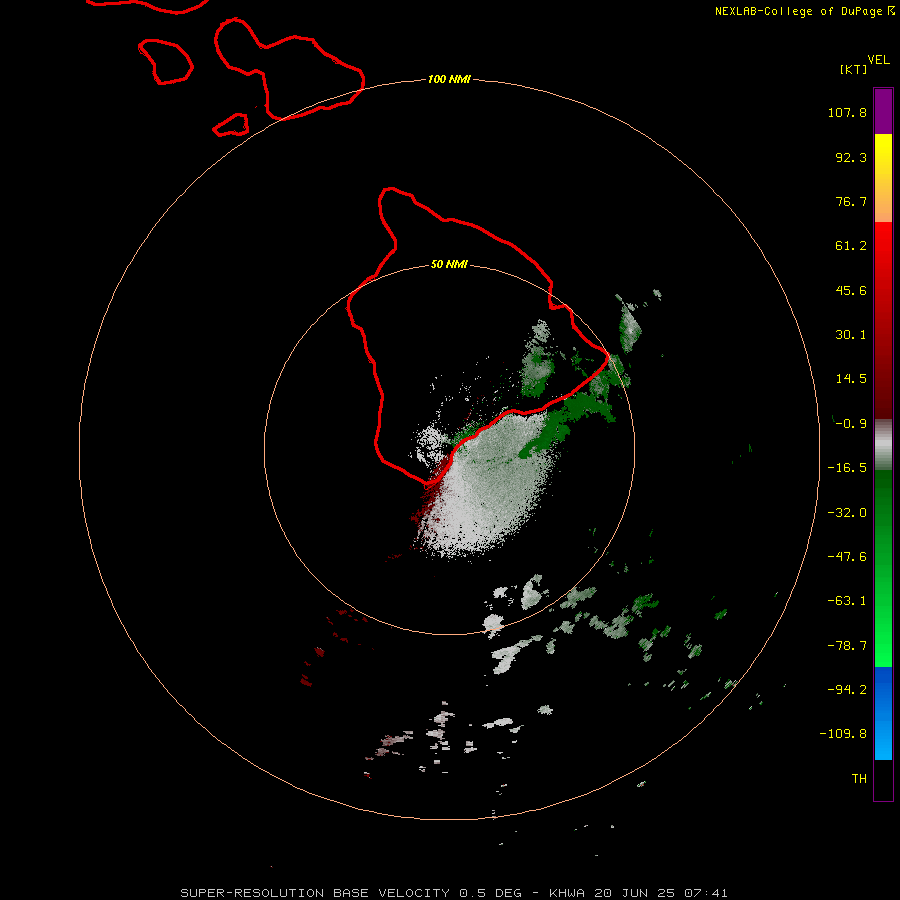Click the 45.6 legend value
This screenshot has width=900, height=900.
[851, 290]
